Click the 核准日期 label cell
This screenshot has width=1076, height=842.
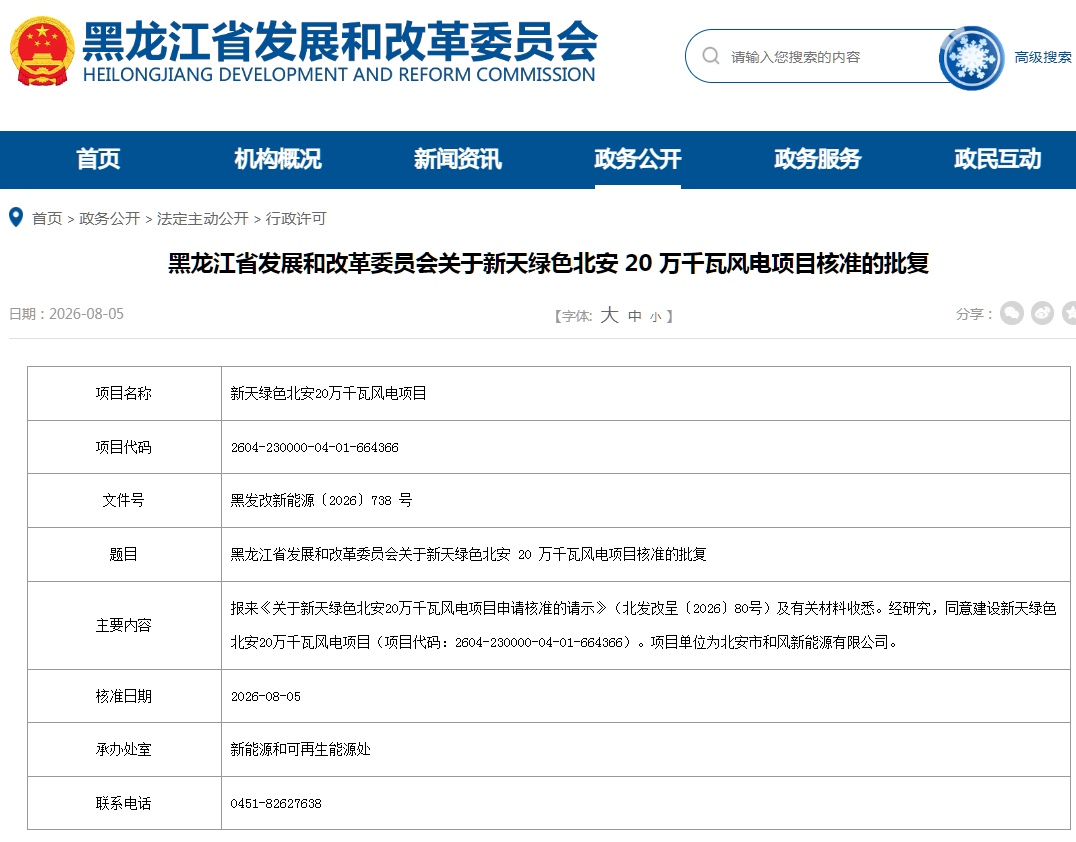pyautogui.click(x=124, y=696)
